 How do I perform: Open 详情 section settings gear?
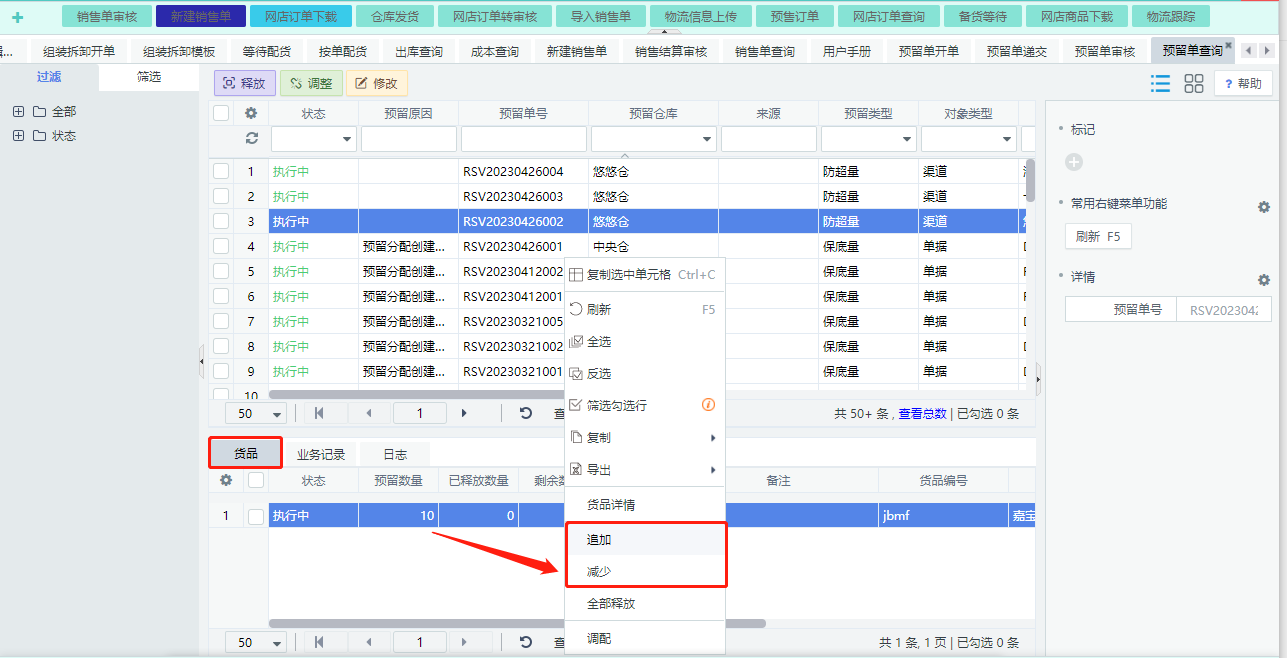(1264, 280)
